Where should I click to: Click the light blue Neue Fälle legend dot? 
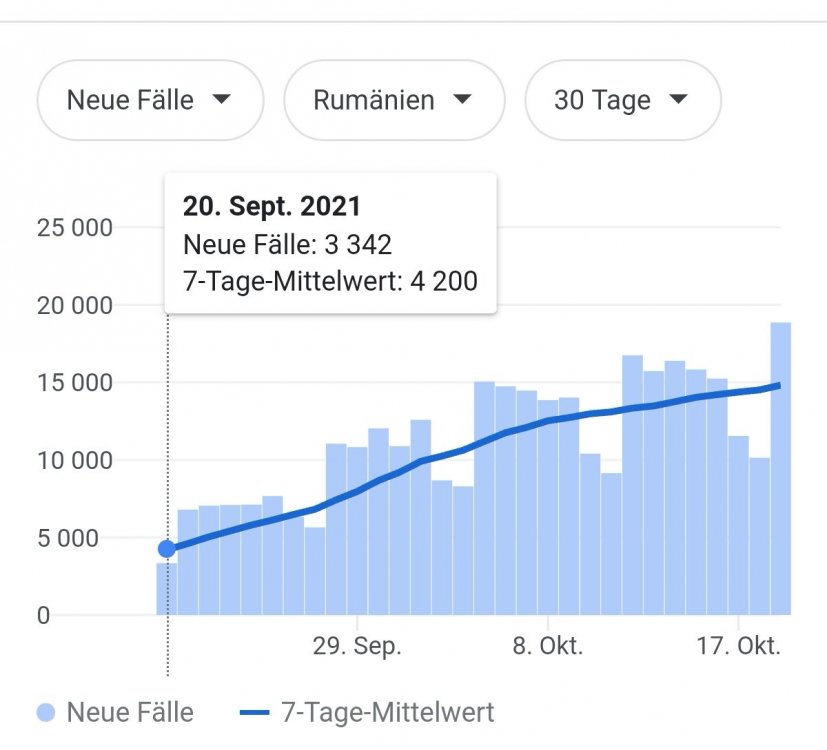click(45, 713)
